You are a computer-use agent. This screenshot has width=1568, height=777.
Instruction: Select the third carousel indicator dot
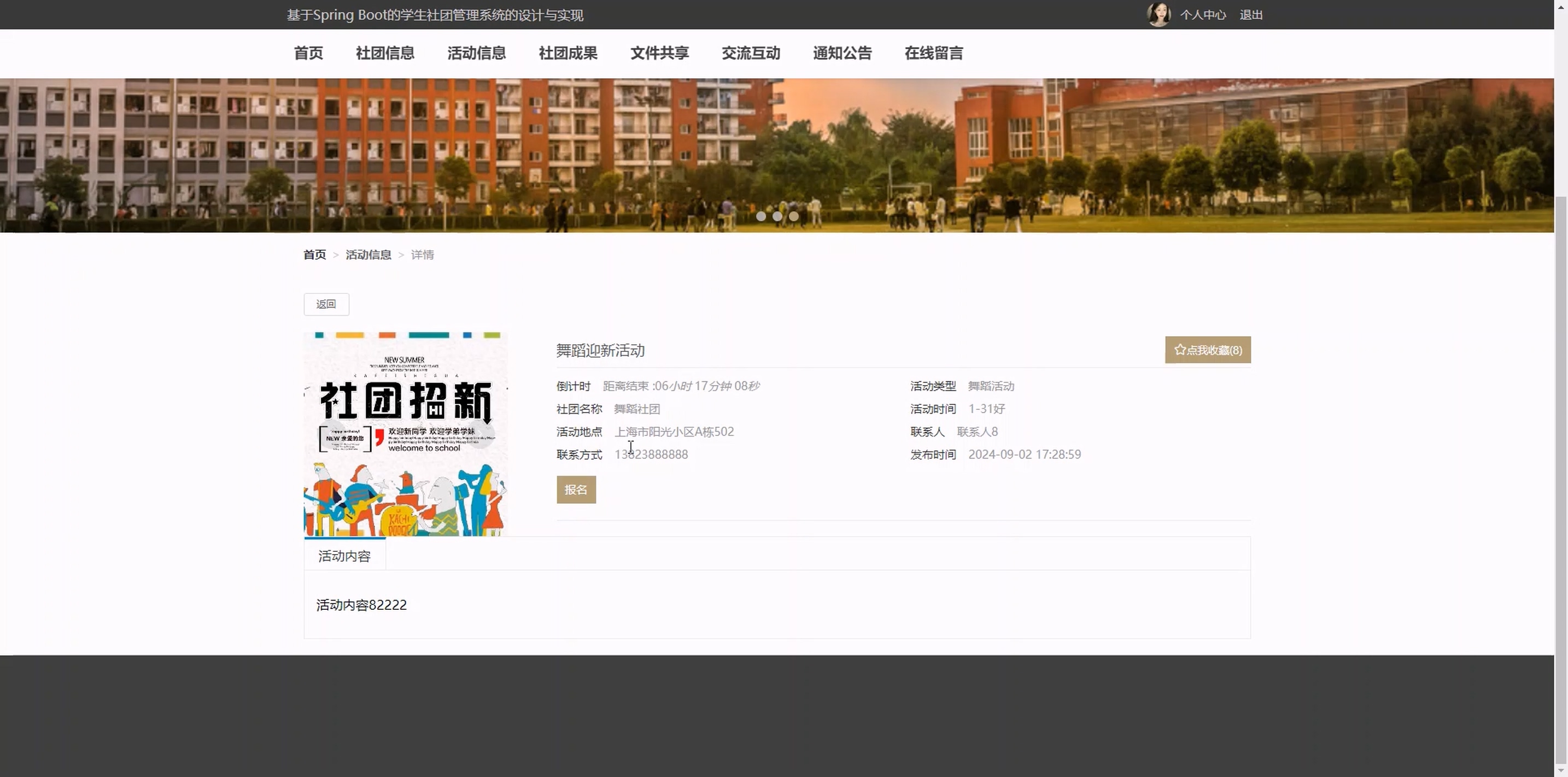[x=794, y=216]
